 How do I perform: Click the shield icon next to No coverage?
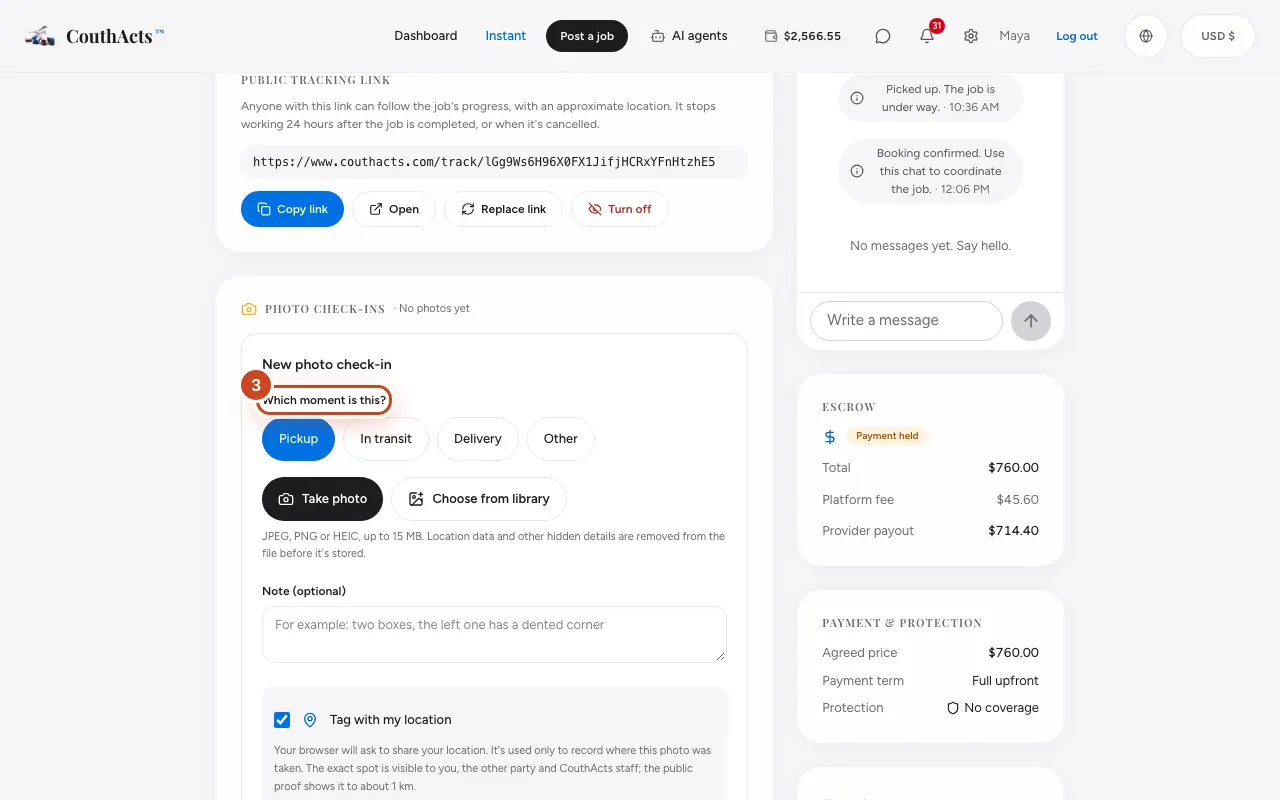(953, 708)
